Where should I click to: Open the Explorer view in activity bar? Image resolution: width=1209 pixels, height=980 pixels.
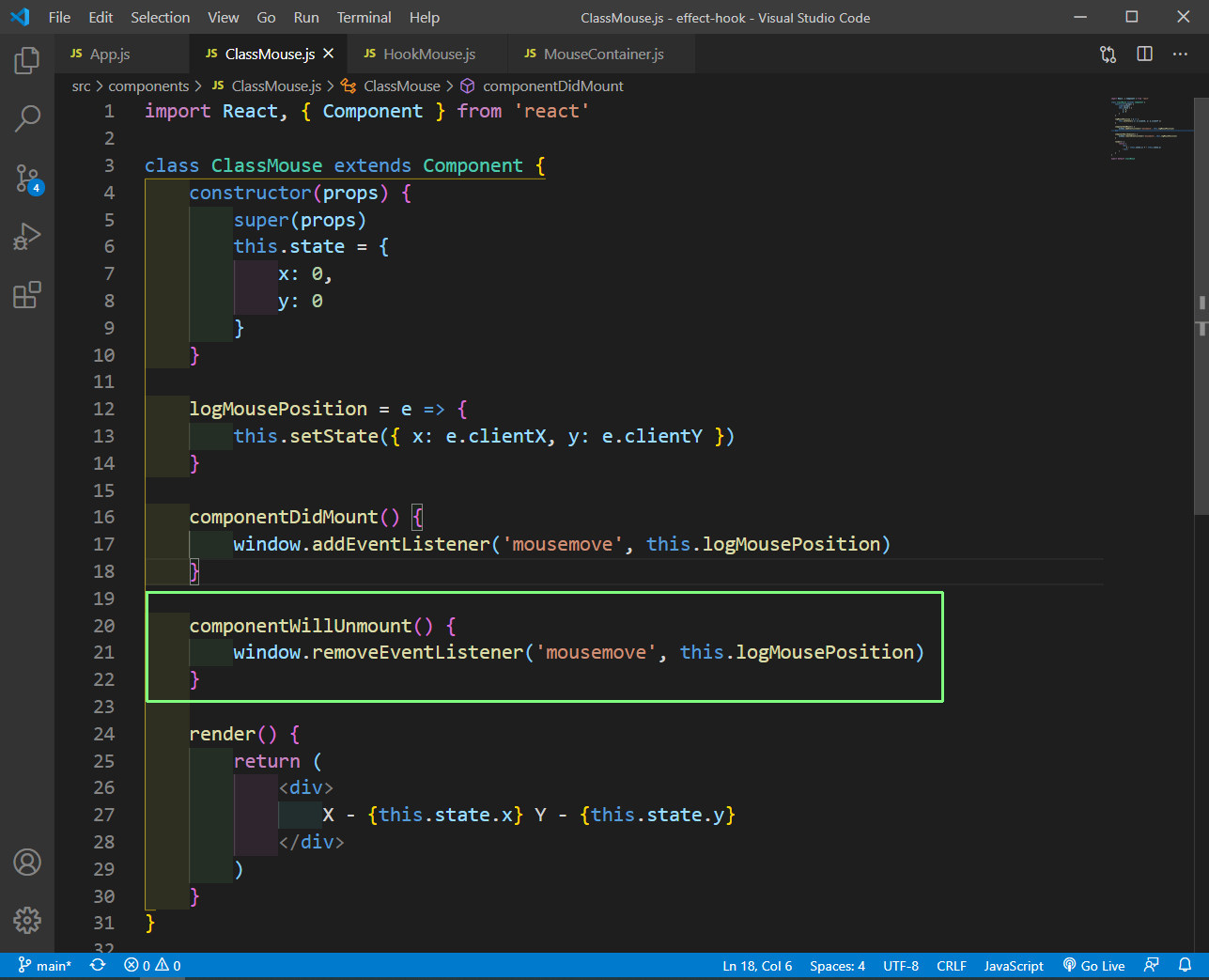(27, 61)
